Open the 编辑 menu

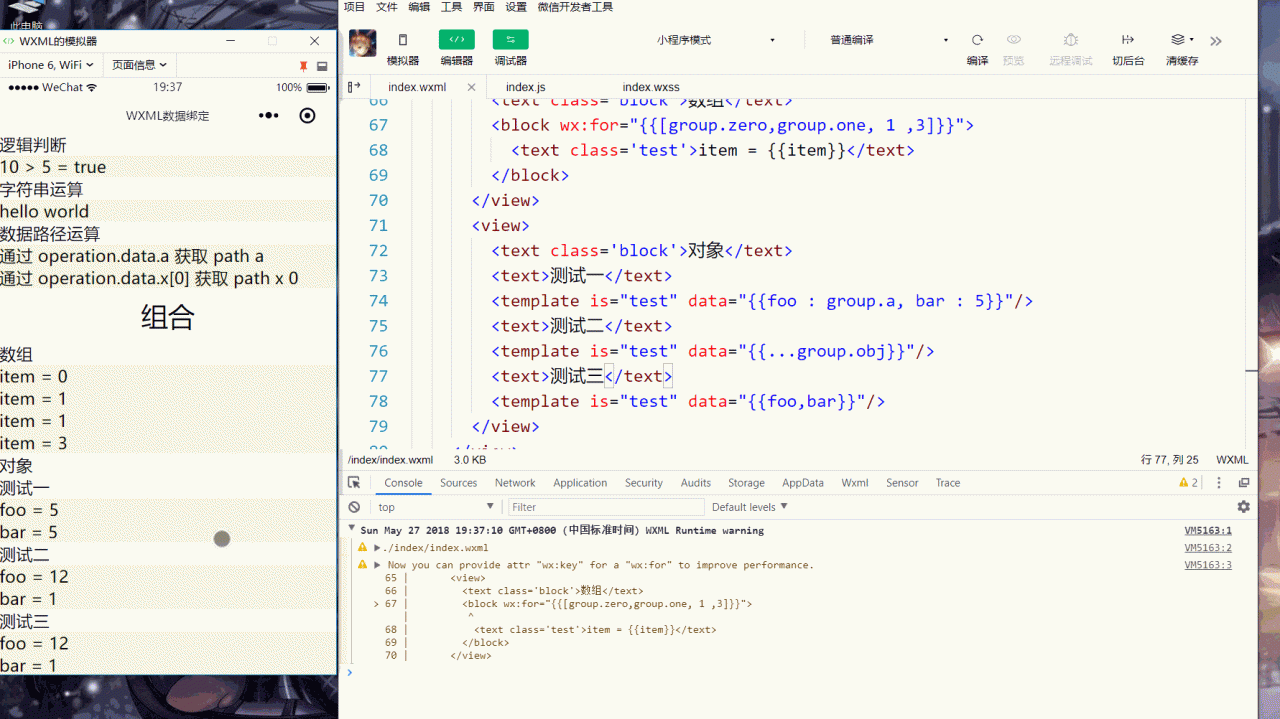419,7
